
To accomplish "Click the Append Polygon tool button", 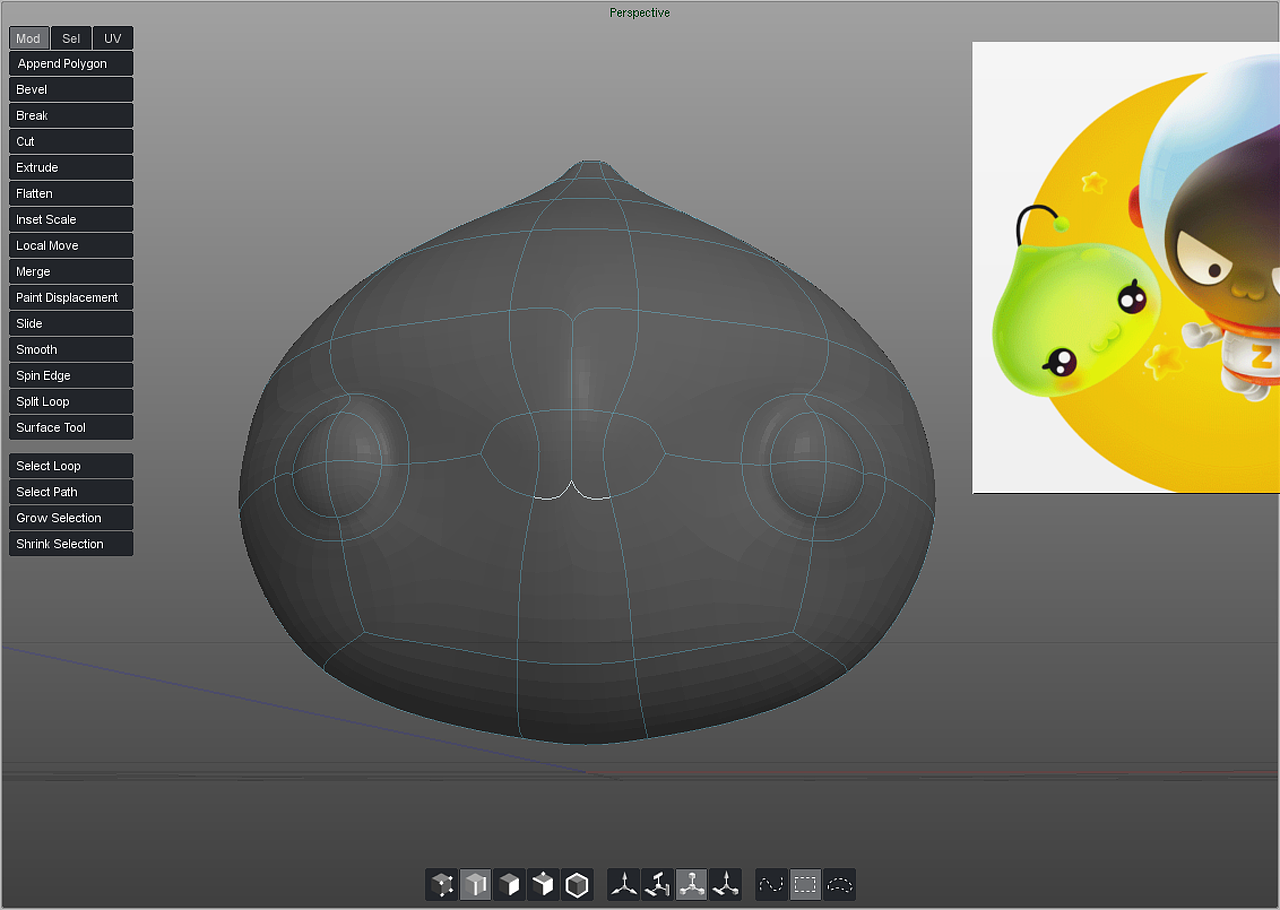I will (x=71, y=64).
